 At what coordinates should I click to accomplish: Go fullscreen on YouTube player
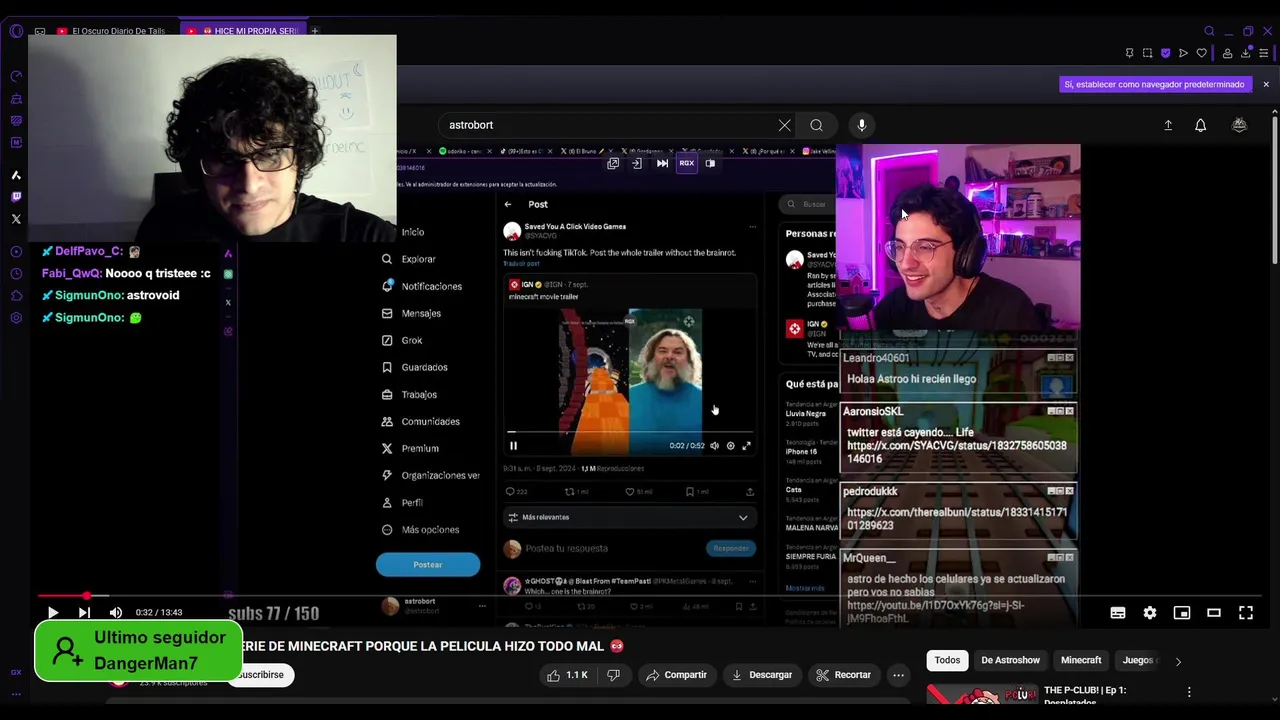pyautogui.click(x=1246, y=613)
